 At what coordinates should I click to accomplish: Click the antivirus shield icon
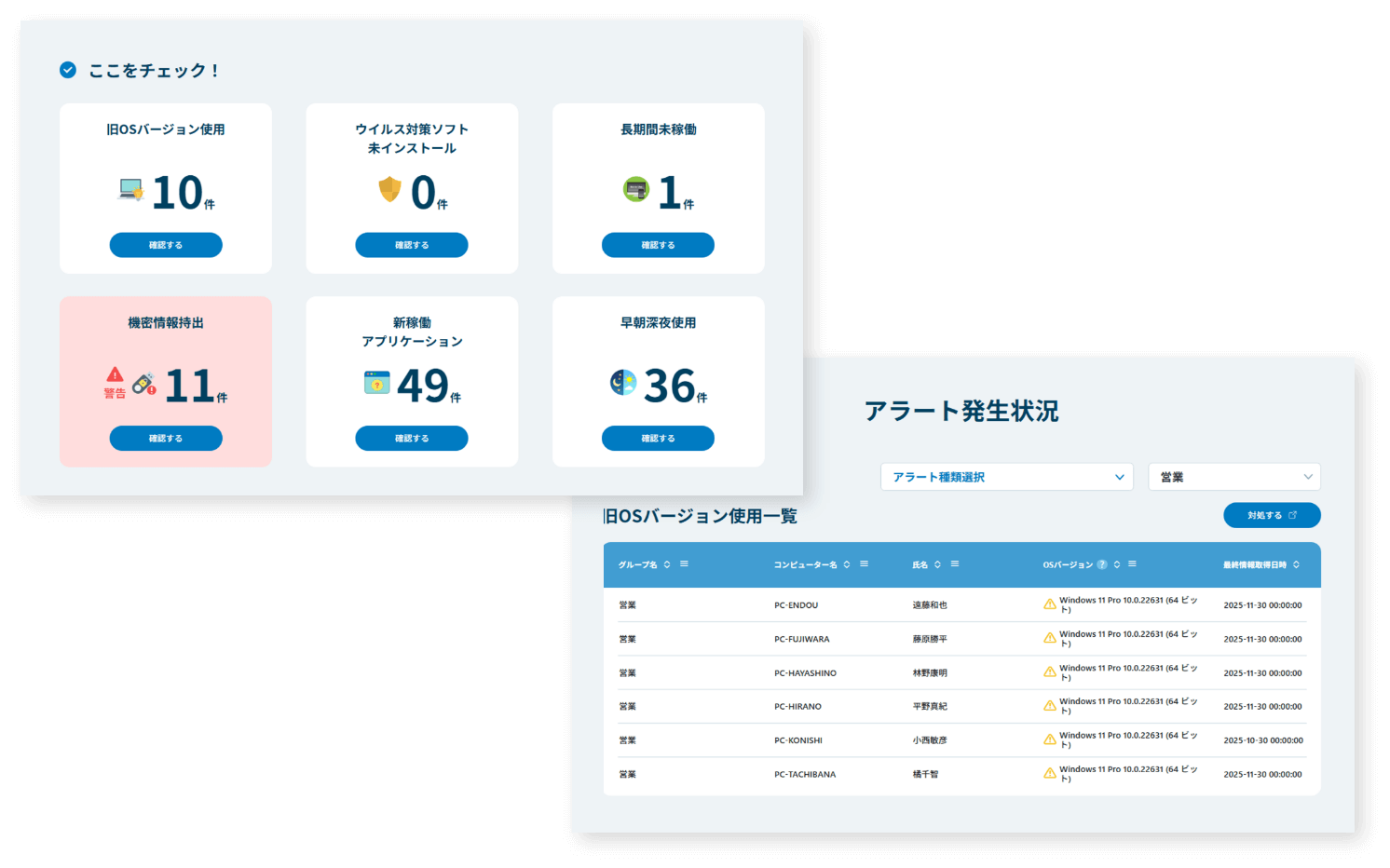tap(389, 189)
